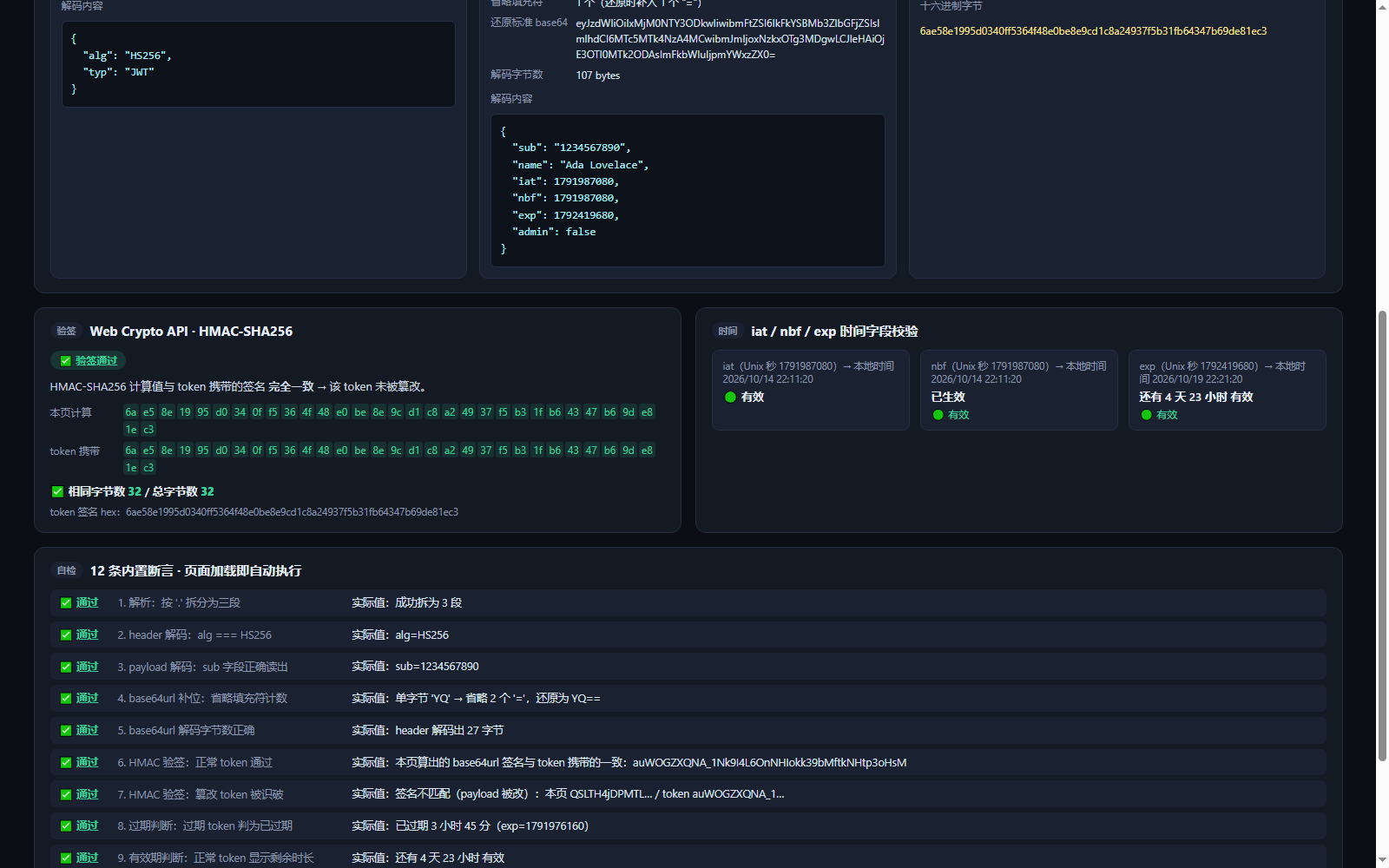1389x868 pixels.
Task: Click the green dot in the nbf card
Action: (x=938, y=415)
